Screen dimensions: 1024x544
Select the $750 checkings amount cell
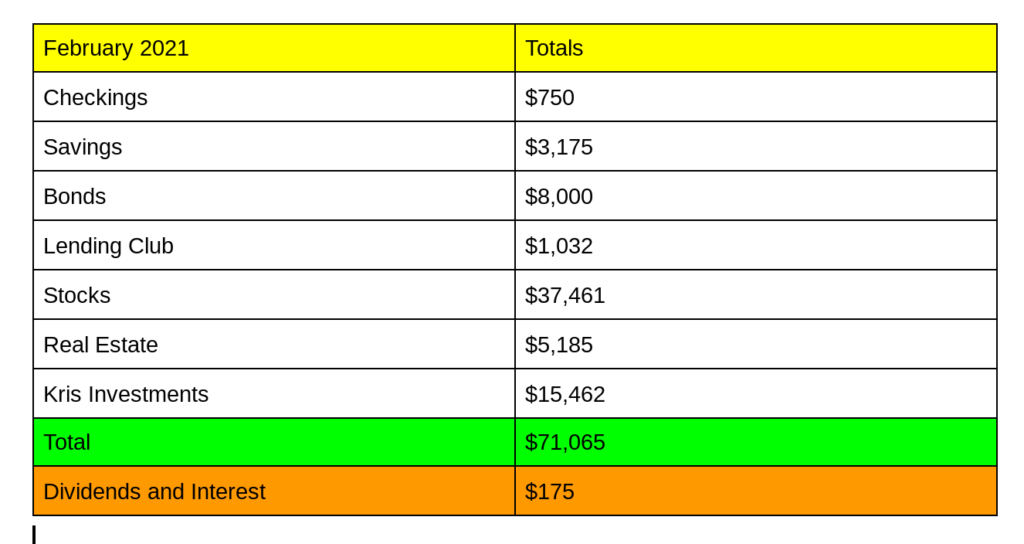tap(550, 97)
